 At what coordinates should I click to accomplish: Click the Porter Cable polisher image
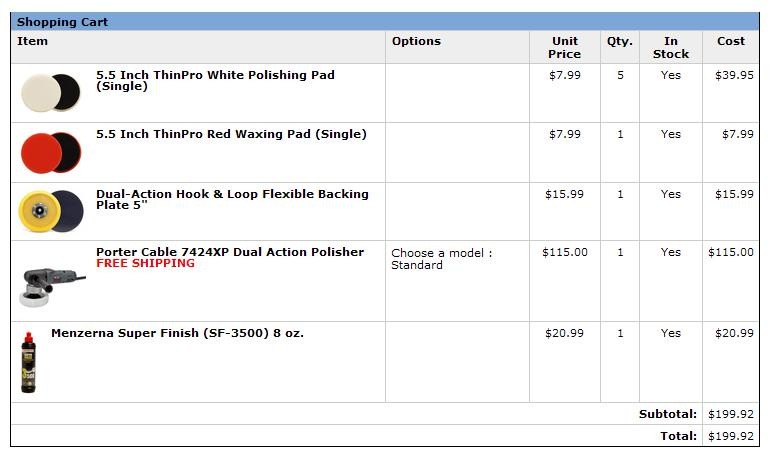click(52, 287)
